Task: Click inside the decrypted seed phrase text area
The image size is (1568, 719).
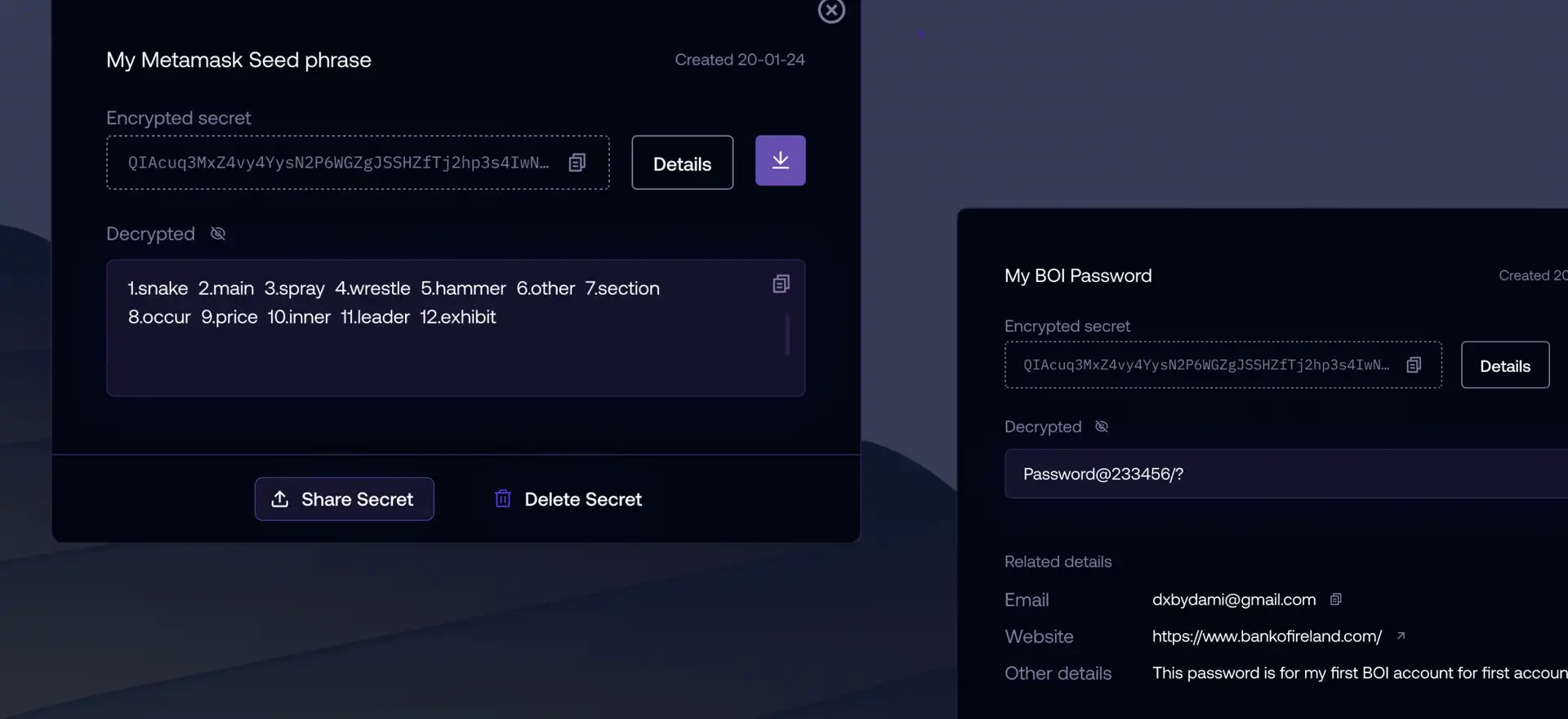Action: click(456, 328)
